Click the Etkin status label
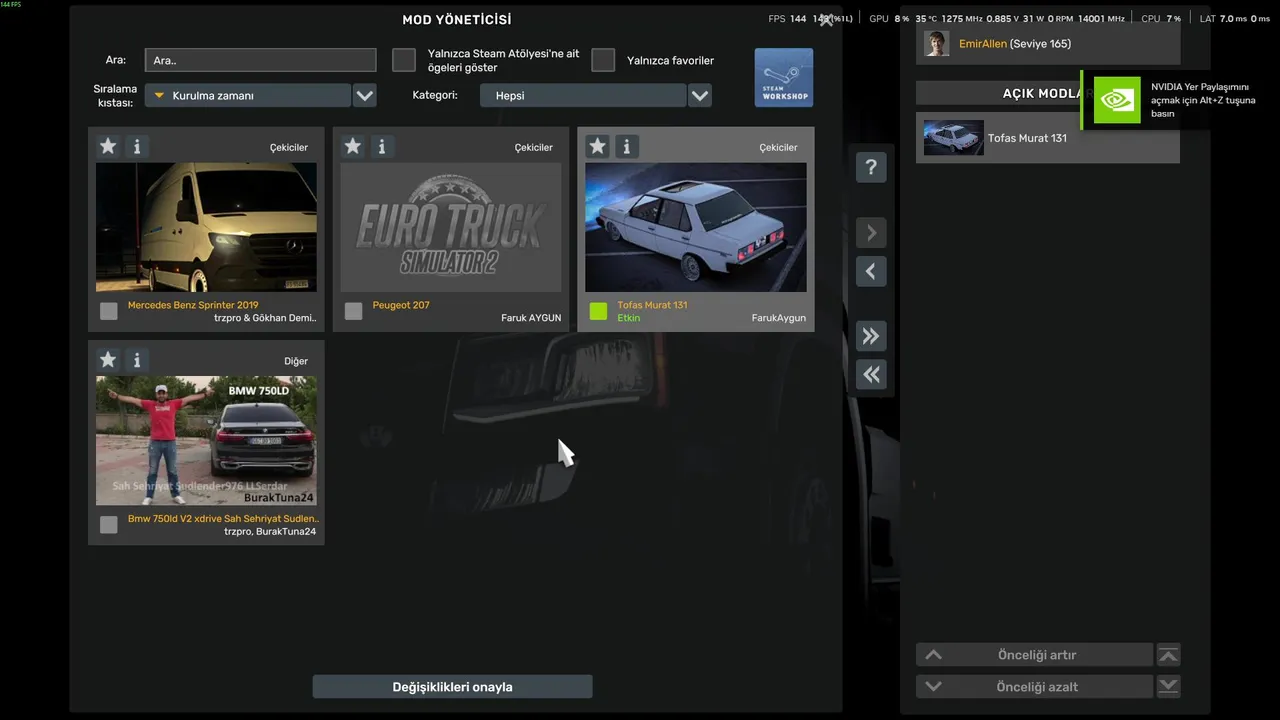1280x720 pixels. 629,318
